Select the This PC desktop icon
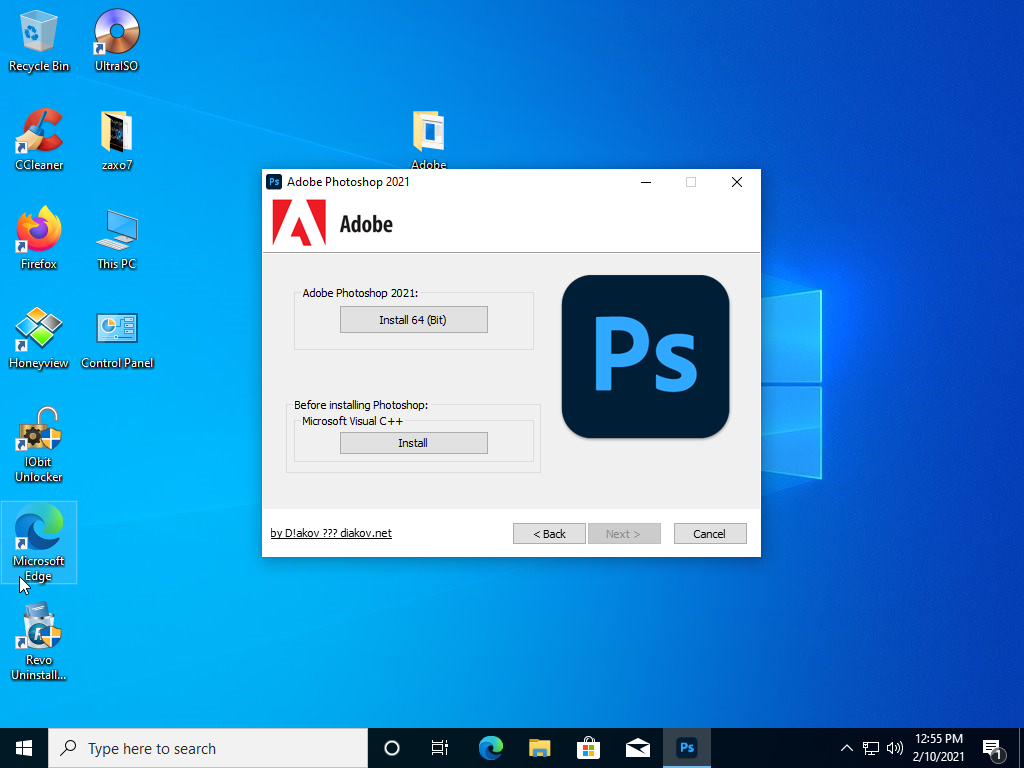Screen dimensions: 1024x768 (x=117, y=238)
